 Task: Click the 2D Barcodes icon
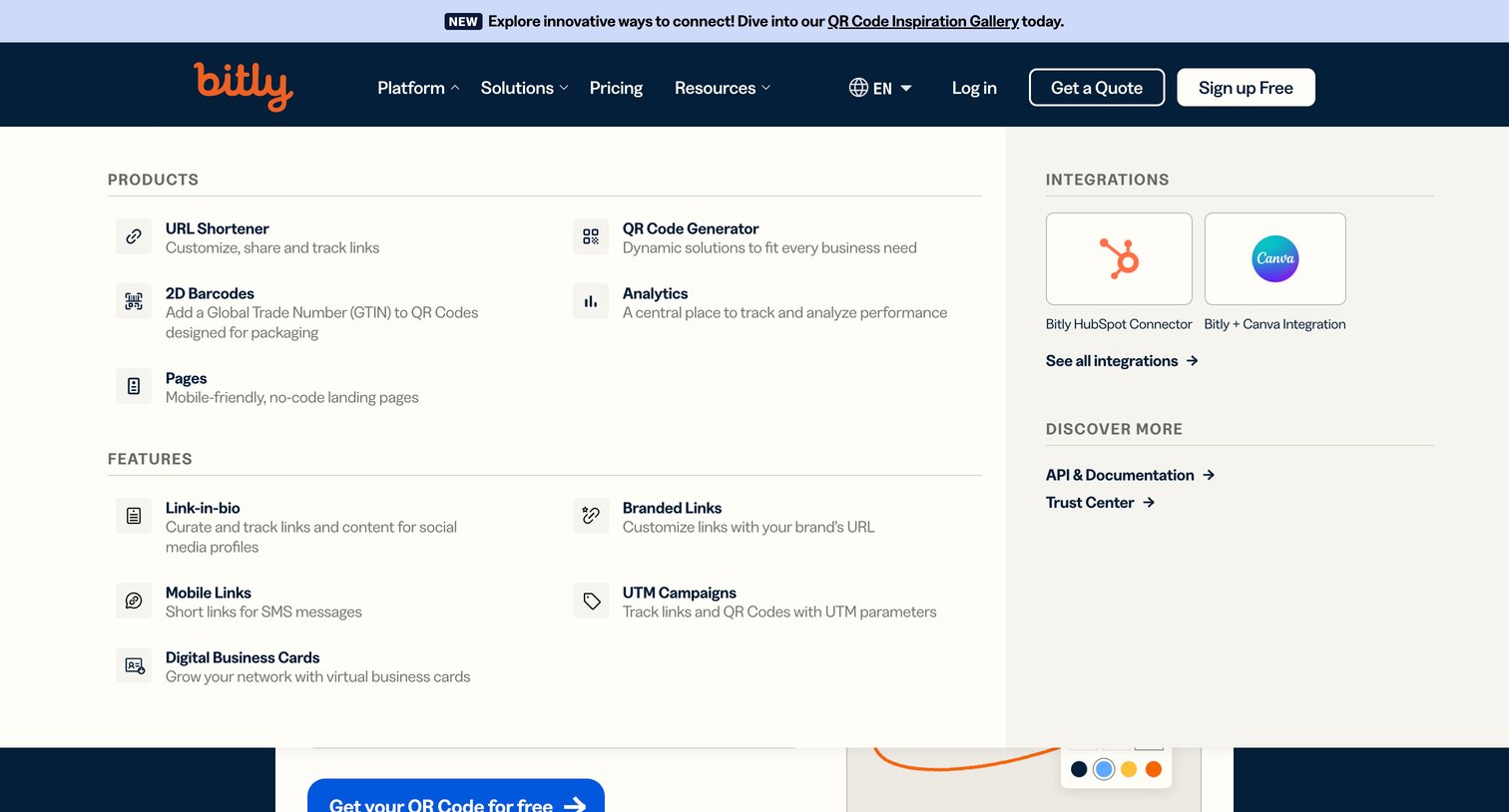(134, 301)
